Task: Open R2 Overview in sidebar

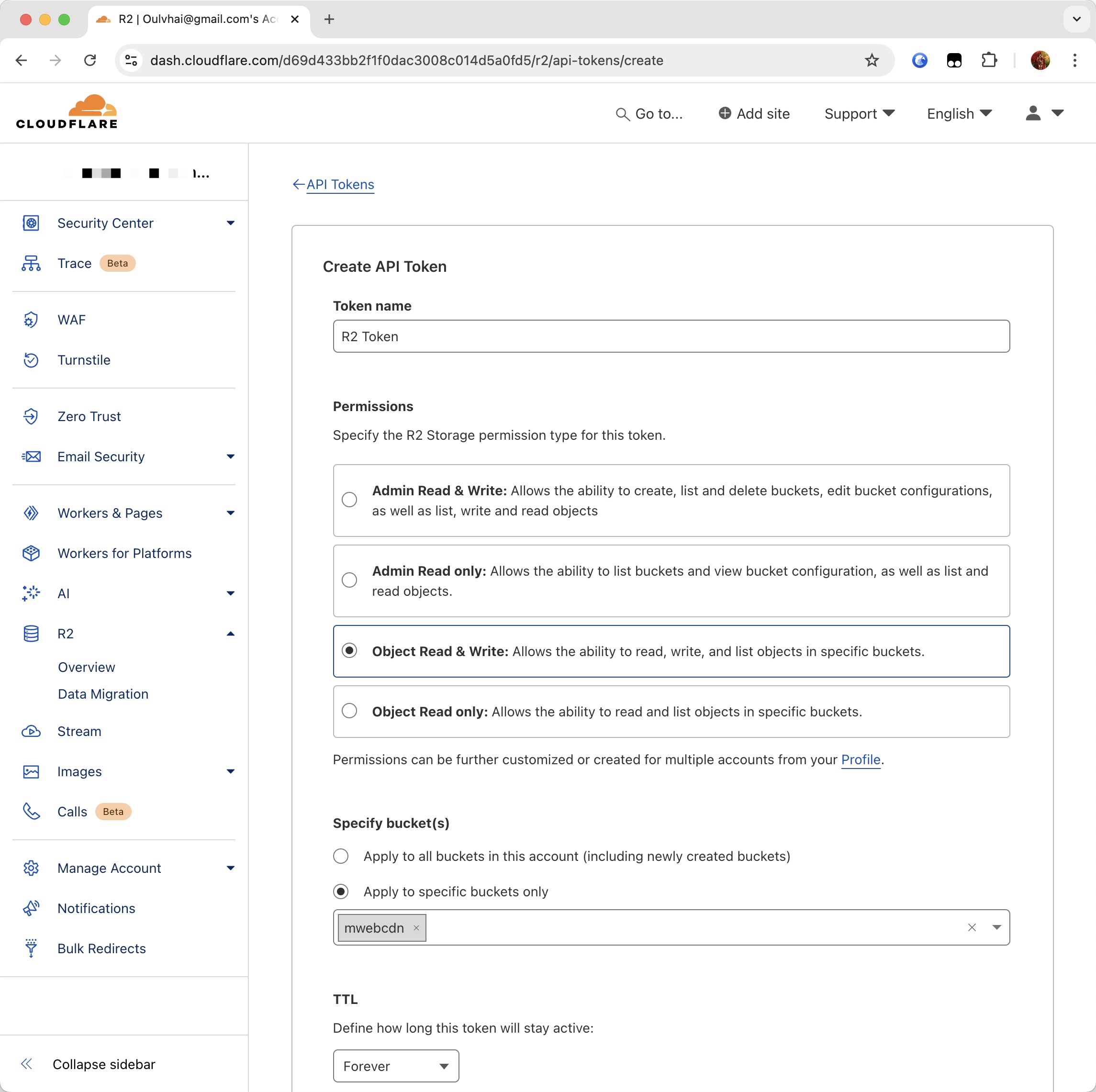Action: pos(86,667)
